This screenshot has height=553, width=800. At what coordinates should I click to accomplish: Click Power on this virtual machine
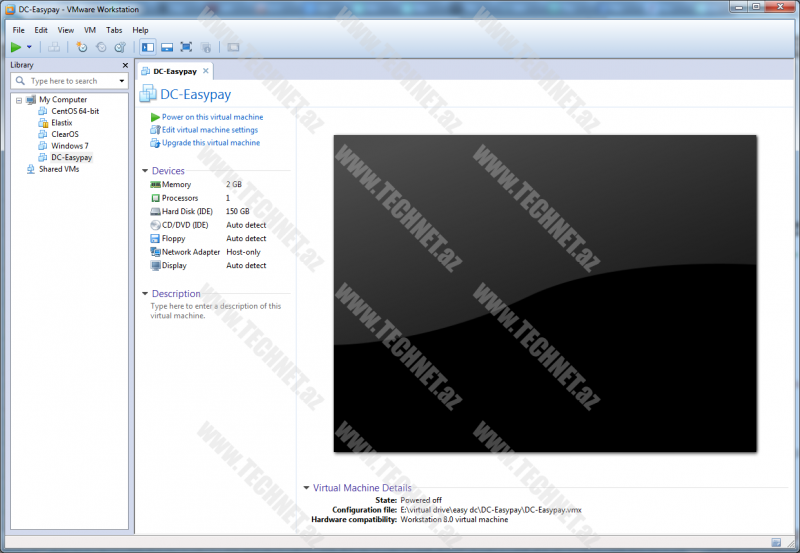212,117
